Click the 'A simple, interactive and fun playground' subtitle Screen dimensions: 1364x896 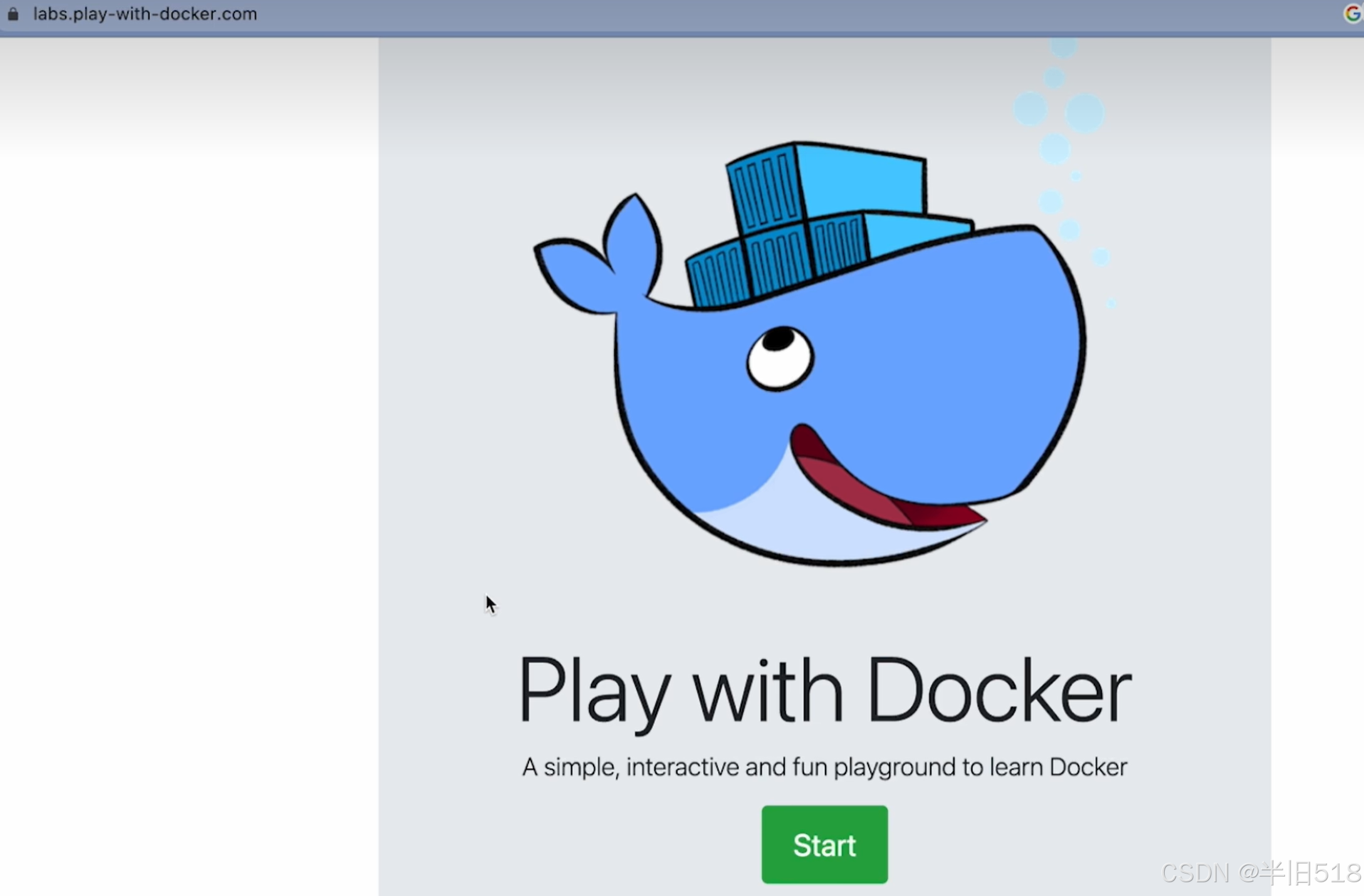[824, 767]
